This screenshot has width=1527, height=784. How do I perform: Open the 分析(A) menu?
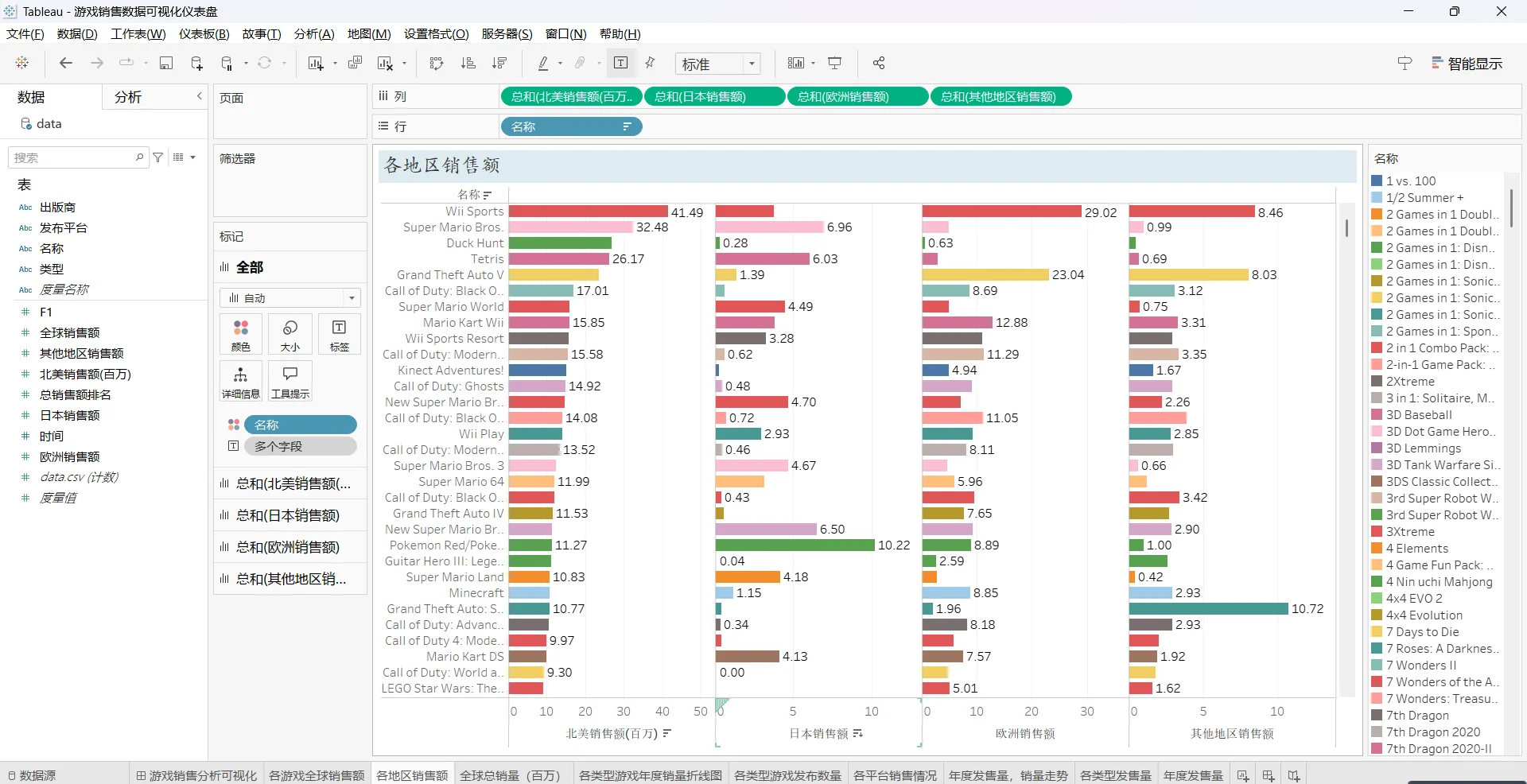[314, 33]
